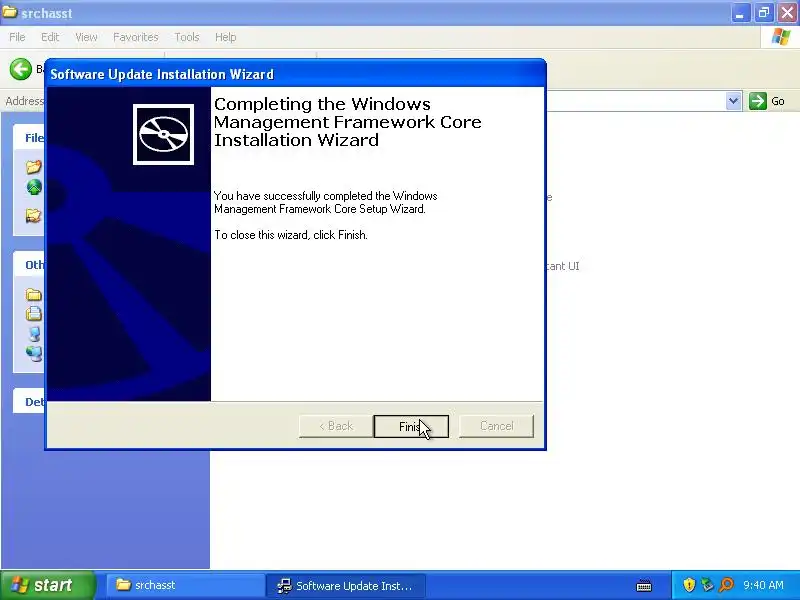Screen dimensions: 800x600
Task: Click the keyboard icon on taskbar
Action: 644,585
